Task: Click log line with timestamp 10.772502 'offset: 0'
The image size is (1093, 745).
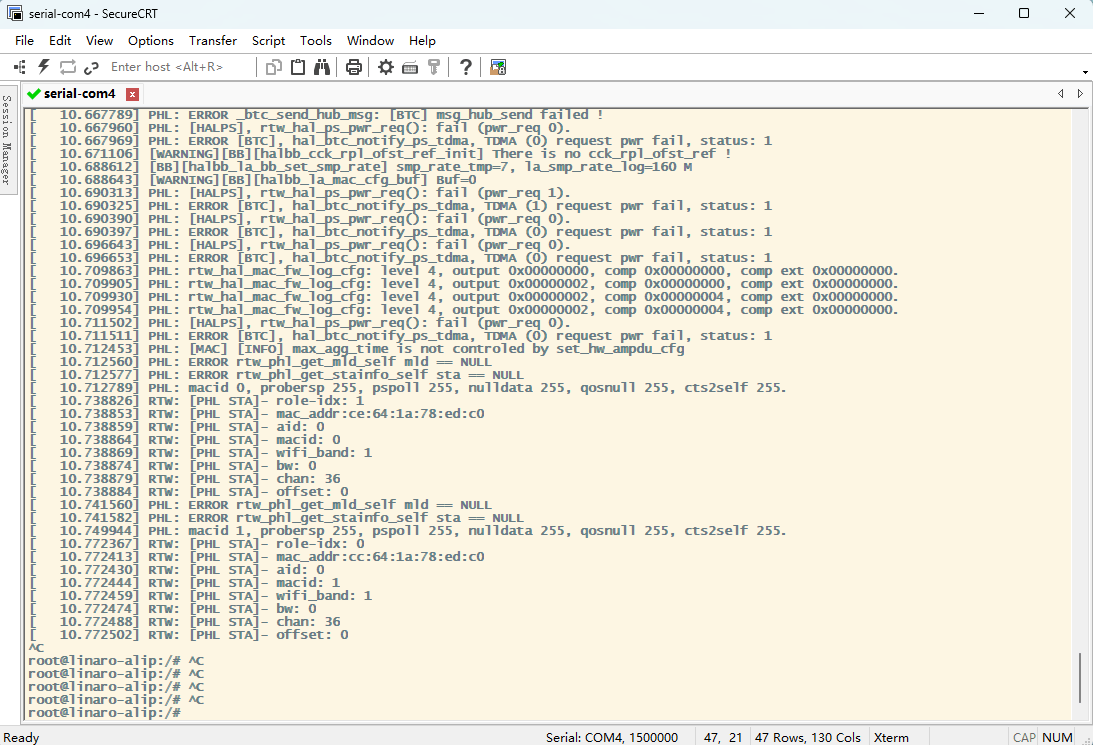Action: [x=189, y=634]
